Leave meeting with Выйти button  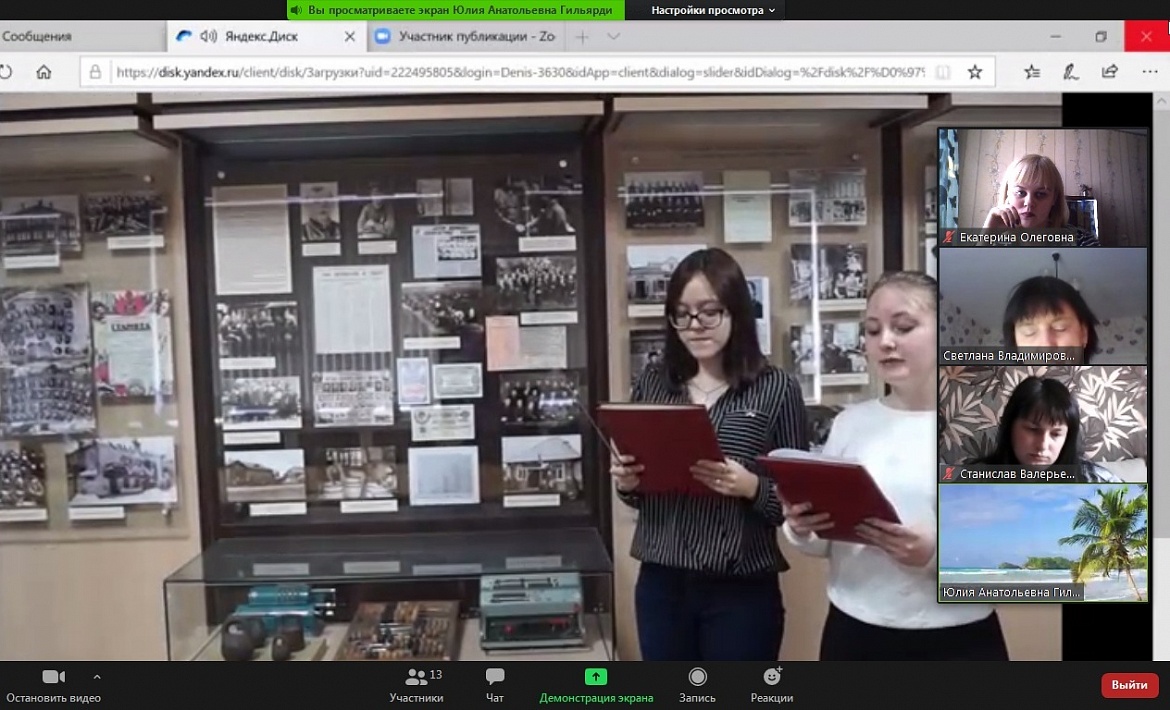(1129, 685)
